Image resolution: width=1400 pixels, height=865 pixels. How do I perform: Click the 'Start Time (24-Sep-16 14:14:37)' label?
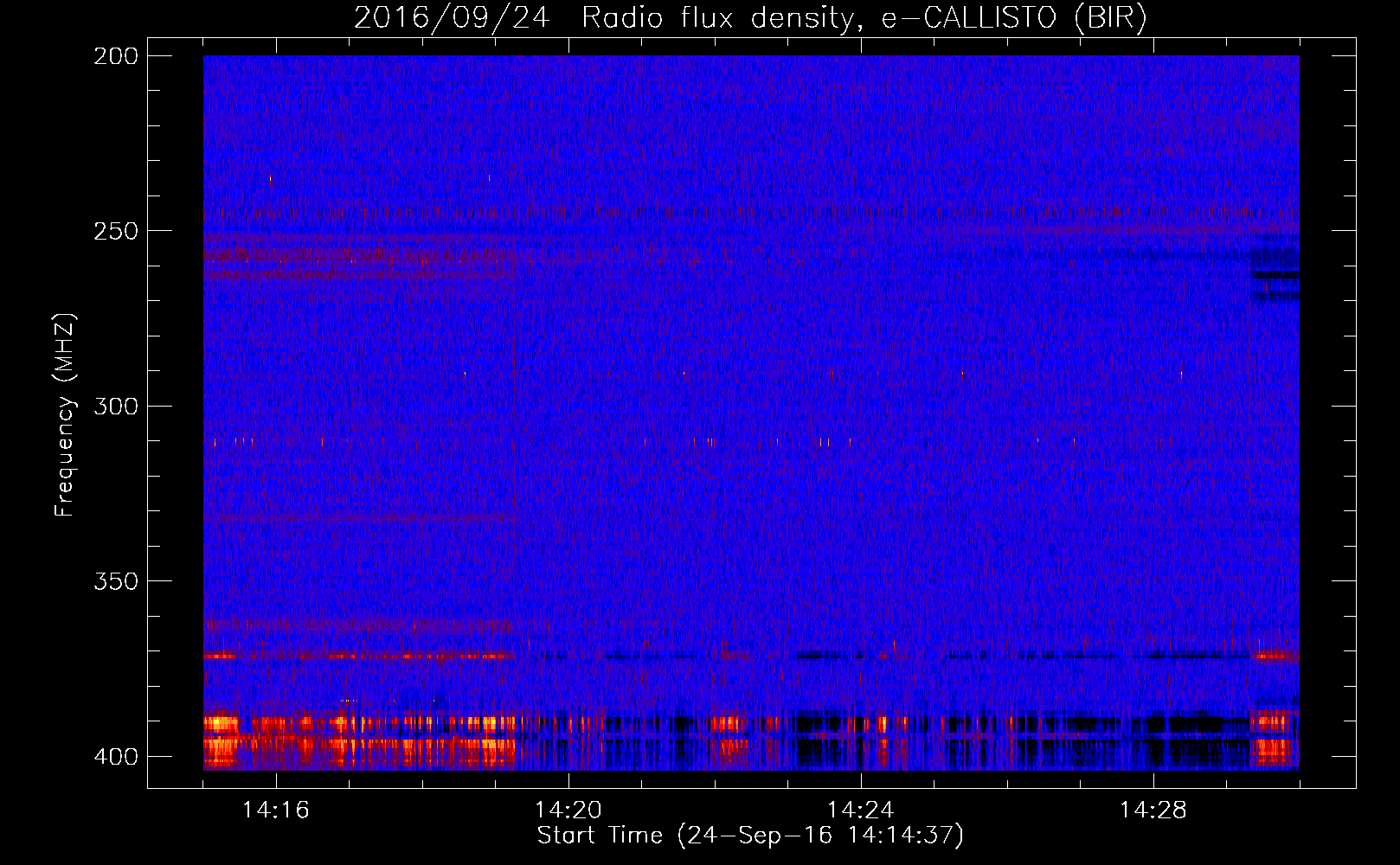click(x=750, y=836)
